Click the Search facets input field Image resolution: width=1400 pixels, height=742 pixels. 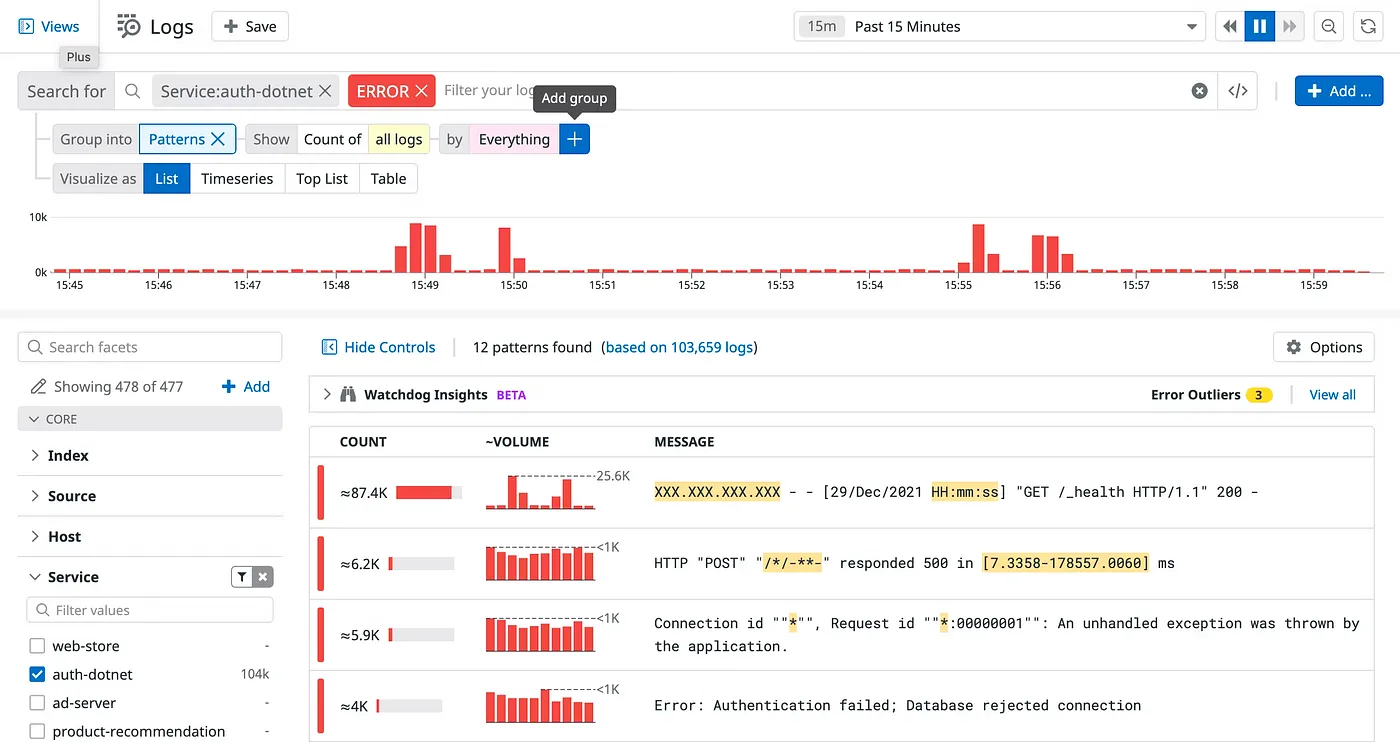point(150,347)
